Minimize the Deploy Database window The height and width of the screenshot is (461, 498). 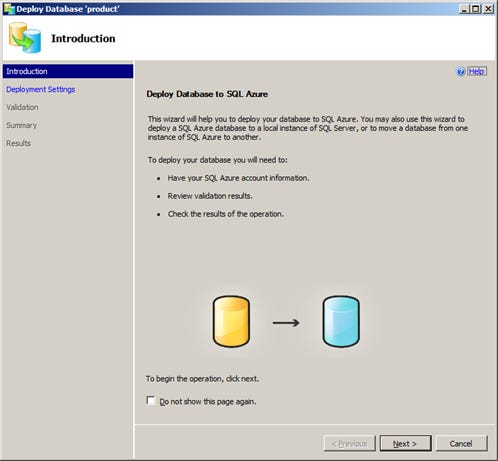[x=464, y=9]
